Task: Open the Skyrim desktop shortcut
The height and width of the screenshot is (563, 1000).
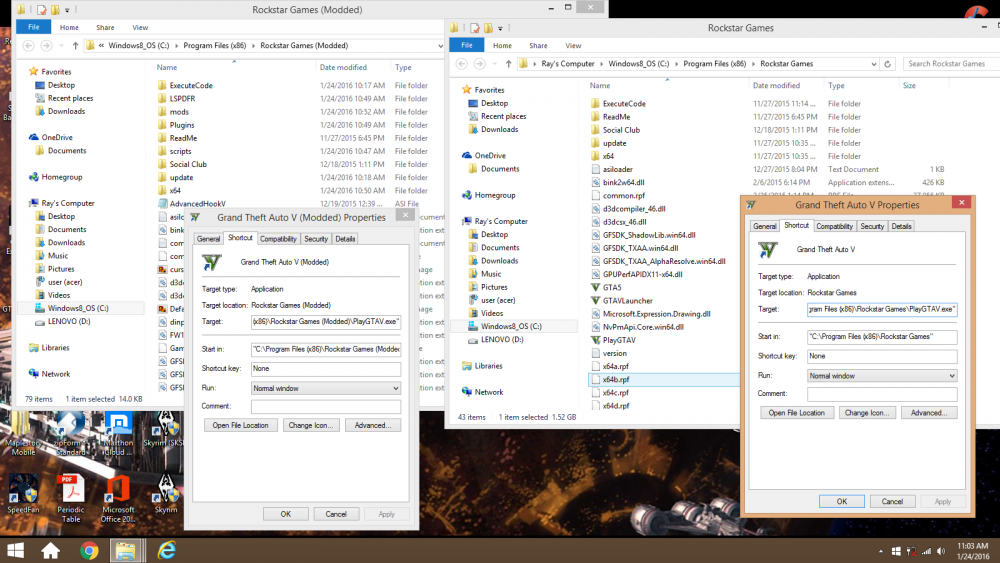Action: 166,495
